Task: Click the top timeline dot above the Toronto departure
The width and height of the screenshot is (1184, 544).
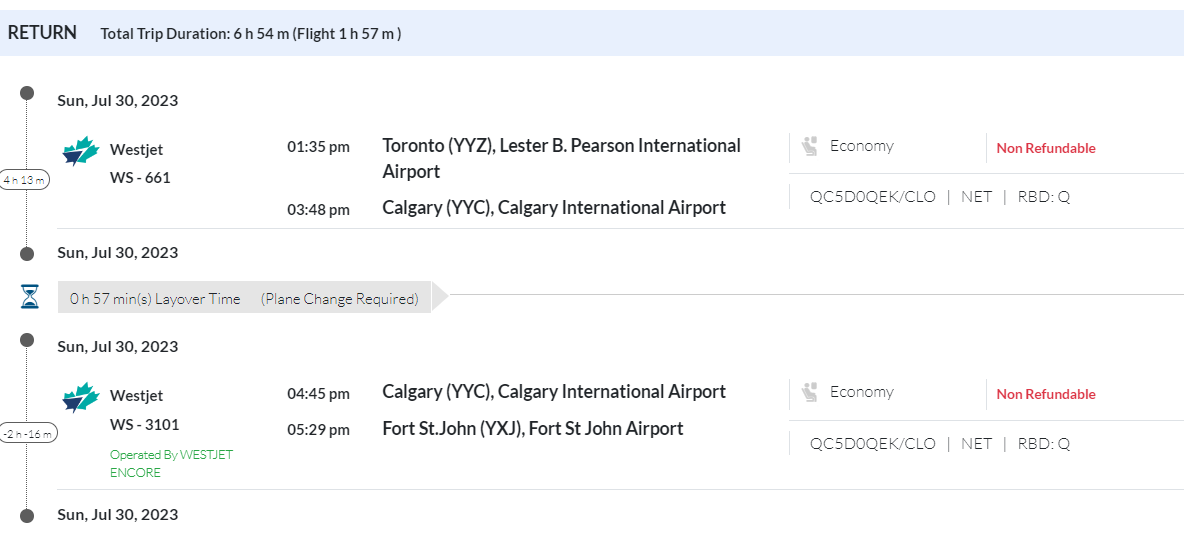Action: [x=28, y=93]
